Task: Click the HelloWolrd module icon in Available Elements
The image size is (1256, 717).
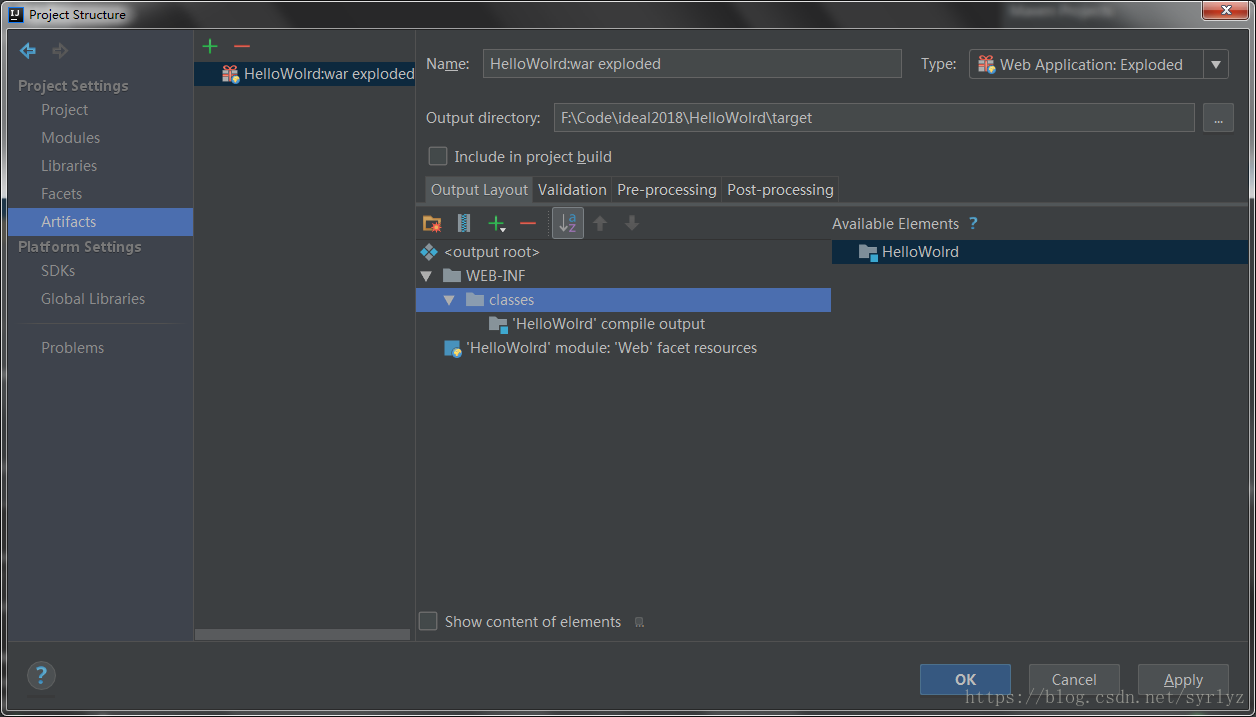Action: [x=868, y=252]
